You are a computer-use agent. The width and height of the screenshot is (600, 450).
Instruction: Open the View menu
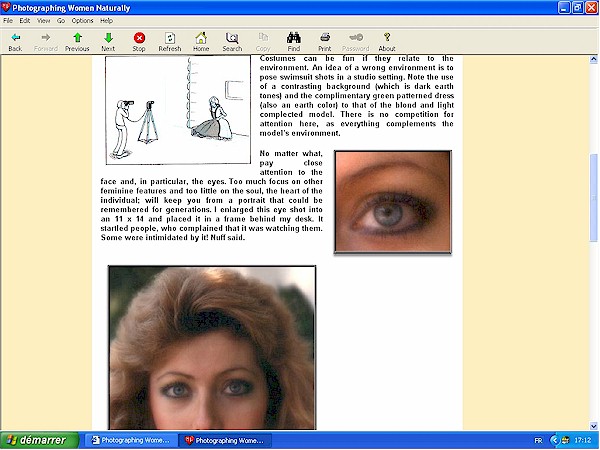tap(43, 21)
